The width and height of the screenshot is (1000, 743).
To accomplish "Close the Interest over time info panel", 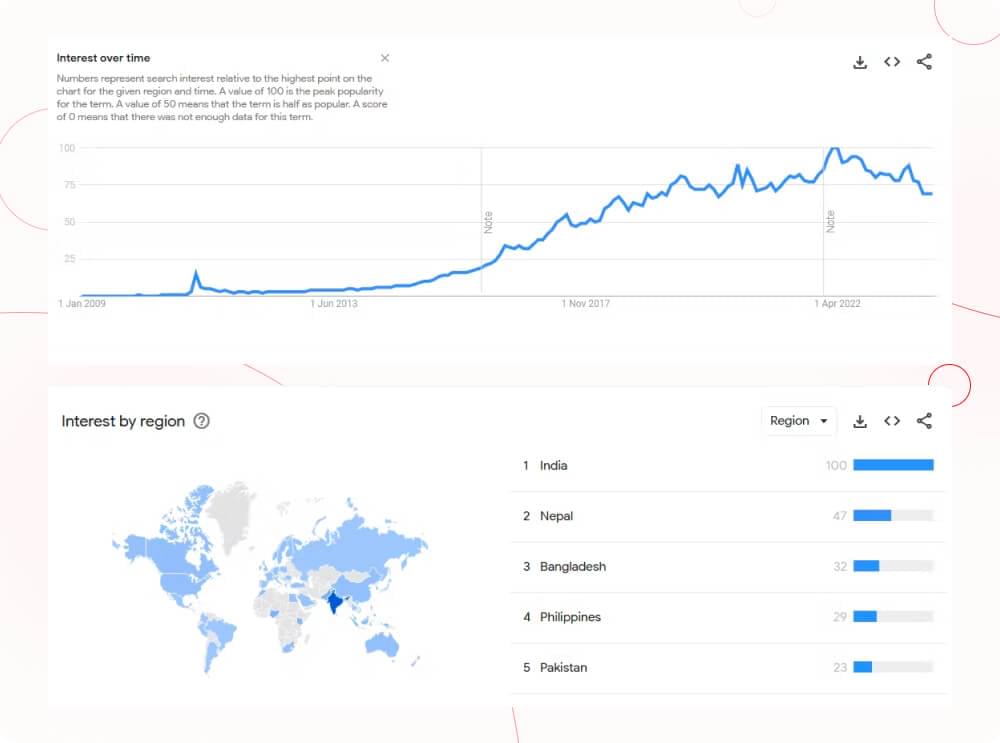I will (385, 58).
